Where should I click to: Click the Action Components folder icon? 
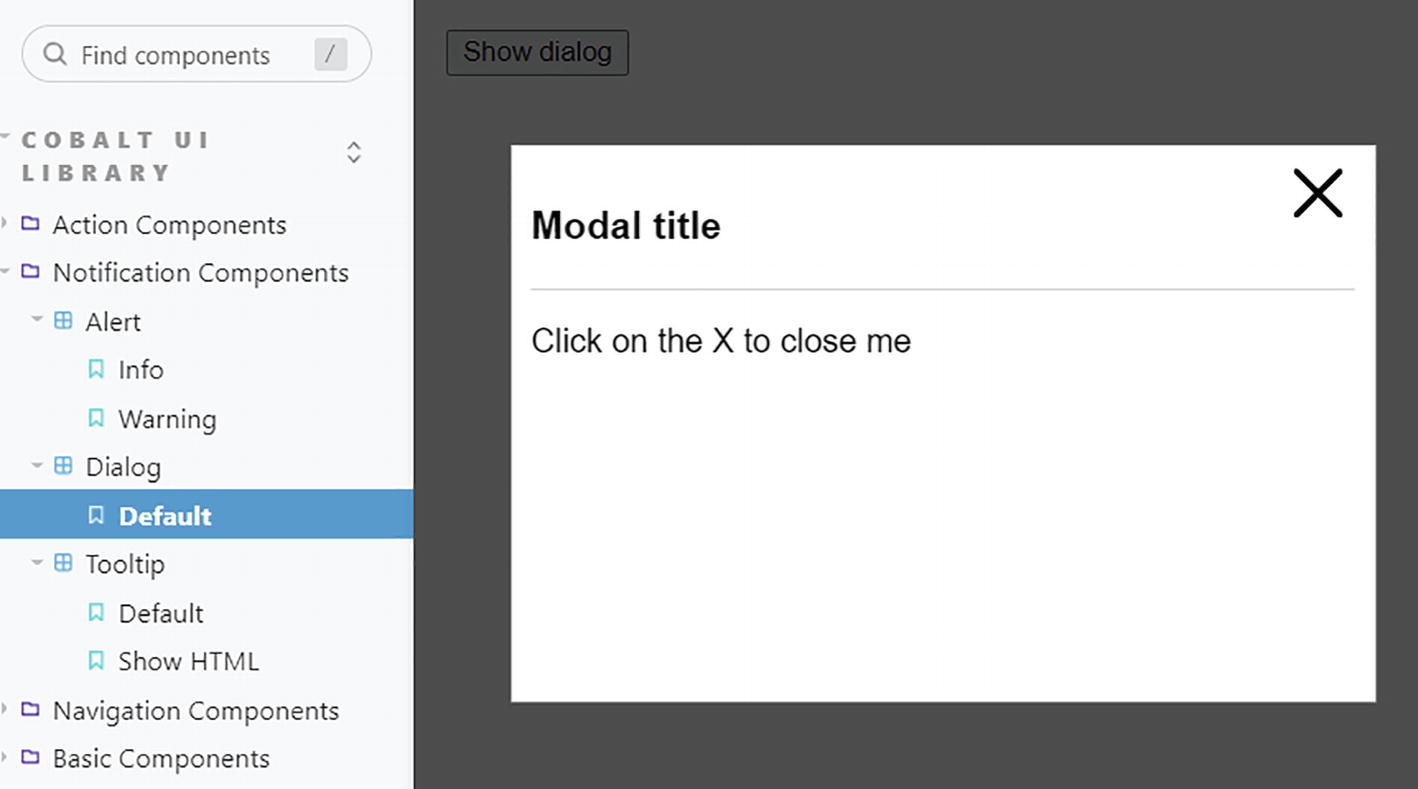pos(31,223)
